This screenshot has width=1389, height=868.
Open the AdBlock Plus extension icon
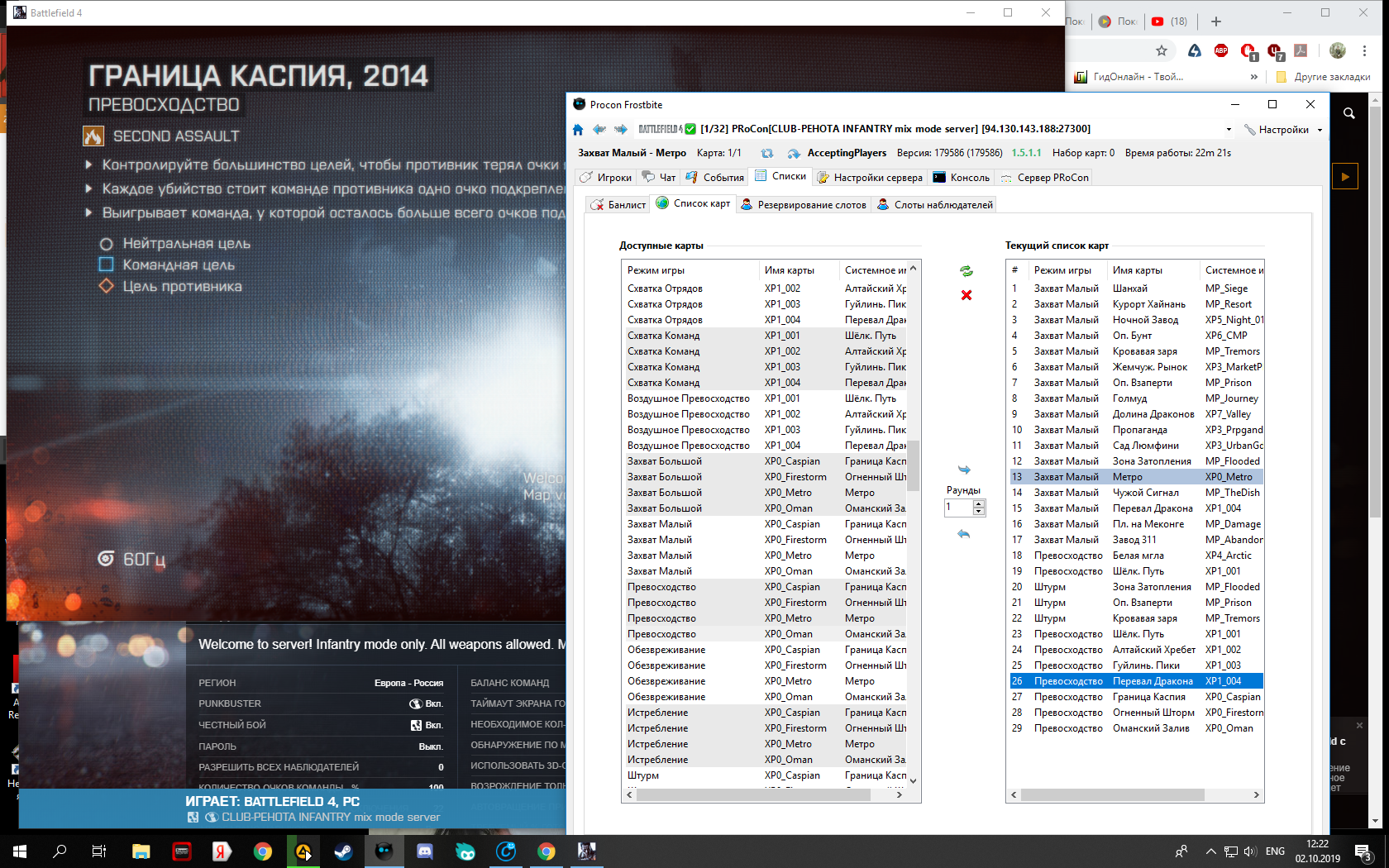[1221, 50]
